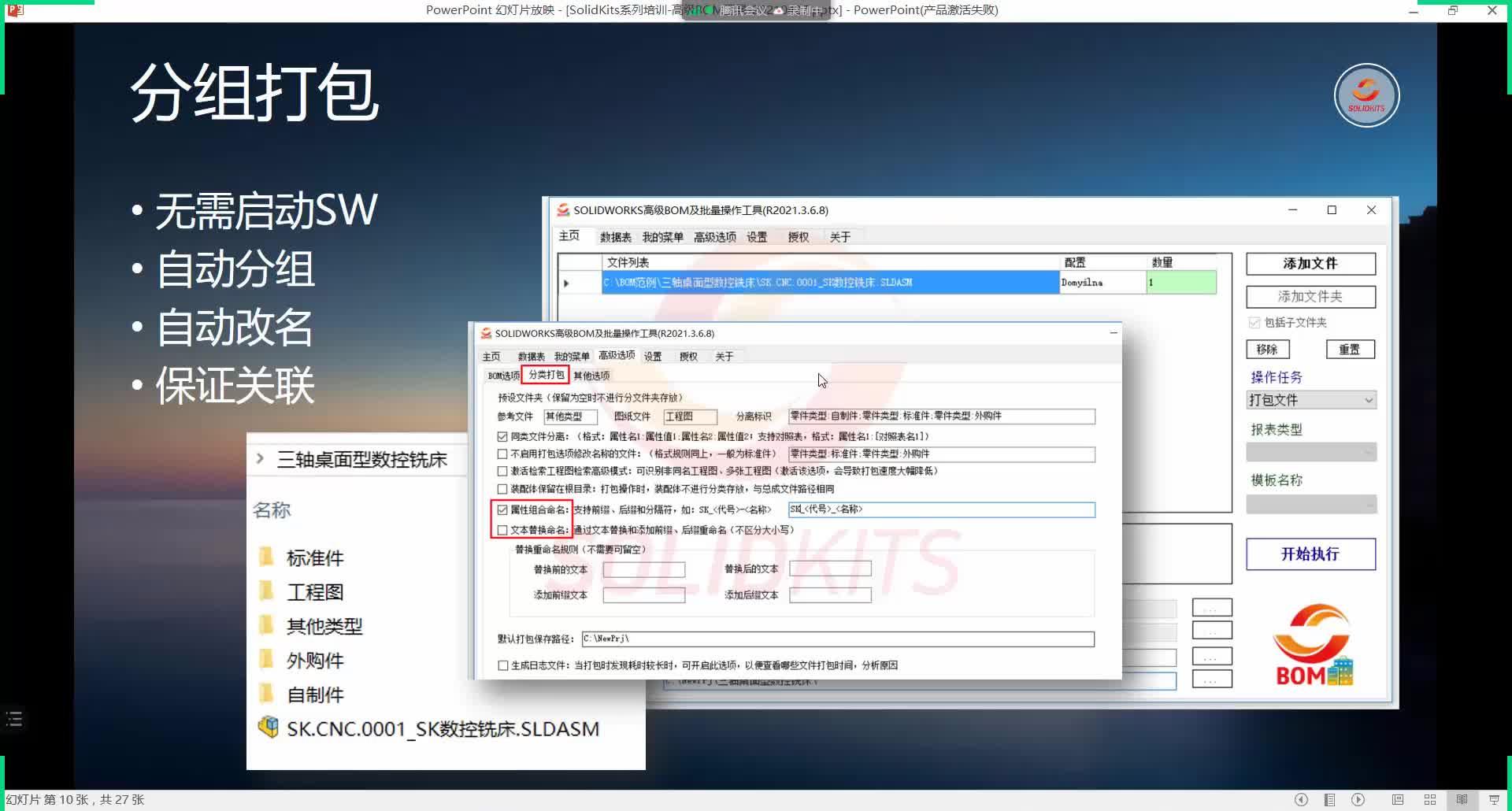This screenshot has width=1512, height=811.
Task: Select the SK.CNC.0001_SK数控铣床.SLDASM file icon
Action: (x=269, y=727)
